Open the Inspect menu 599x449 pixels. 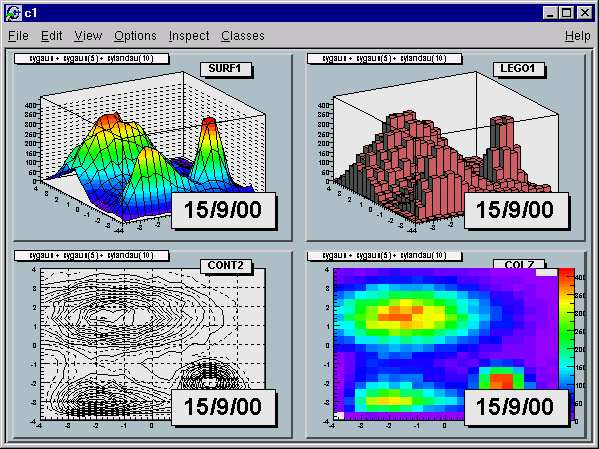coord(189,36)
